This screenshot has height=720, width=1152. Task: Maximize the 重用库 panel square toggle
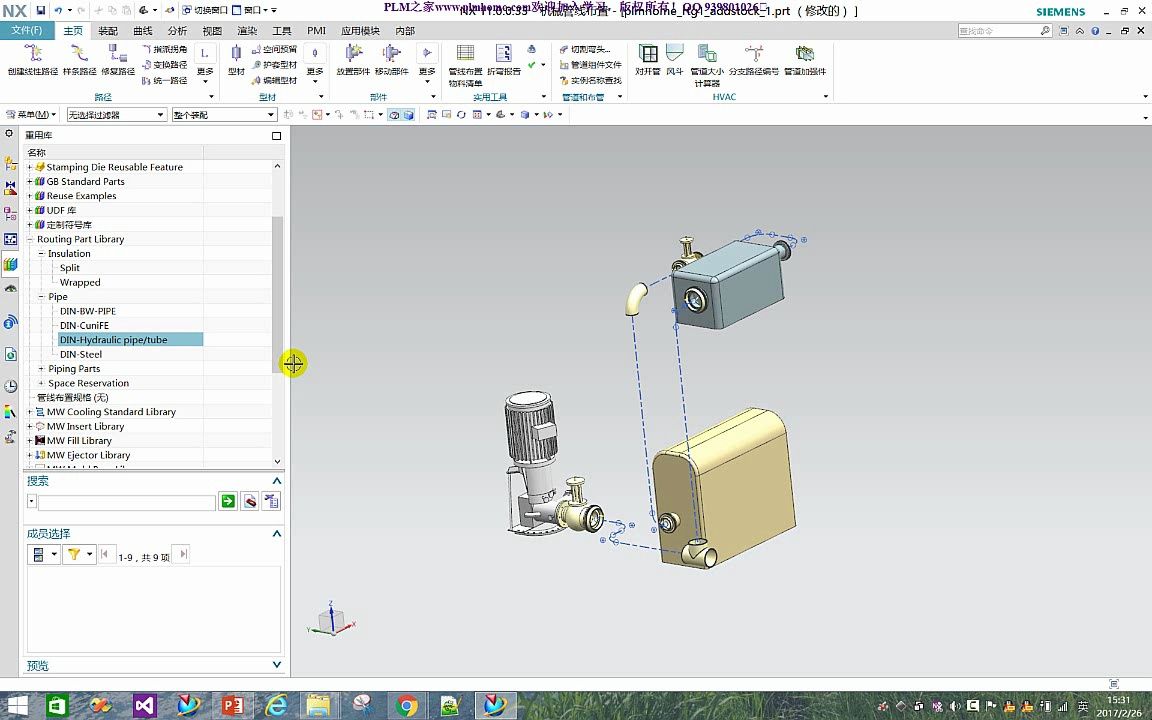(276, 135)
